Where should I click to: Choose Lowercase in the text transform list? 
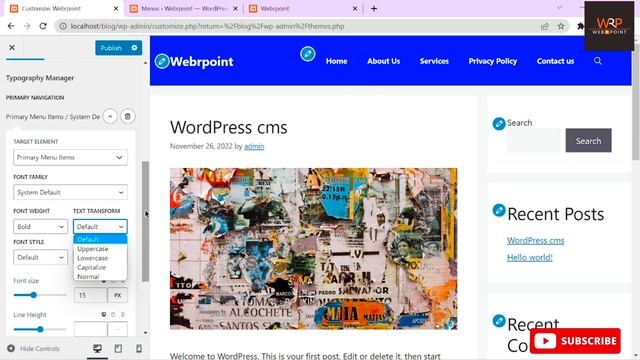coord(100,258)
